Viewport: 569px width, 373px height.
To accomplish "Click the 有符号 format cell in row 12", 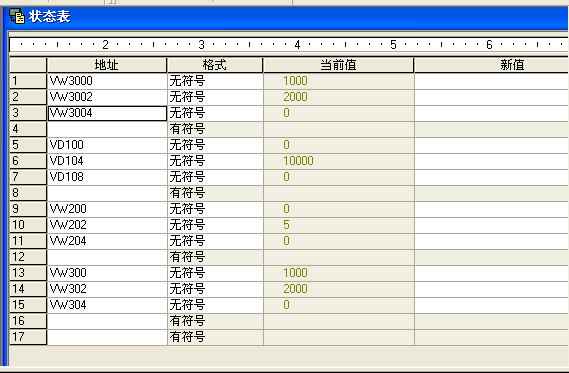I will pos(215,257).
